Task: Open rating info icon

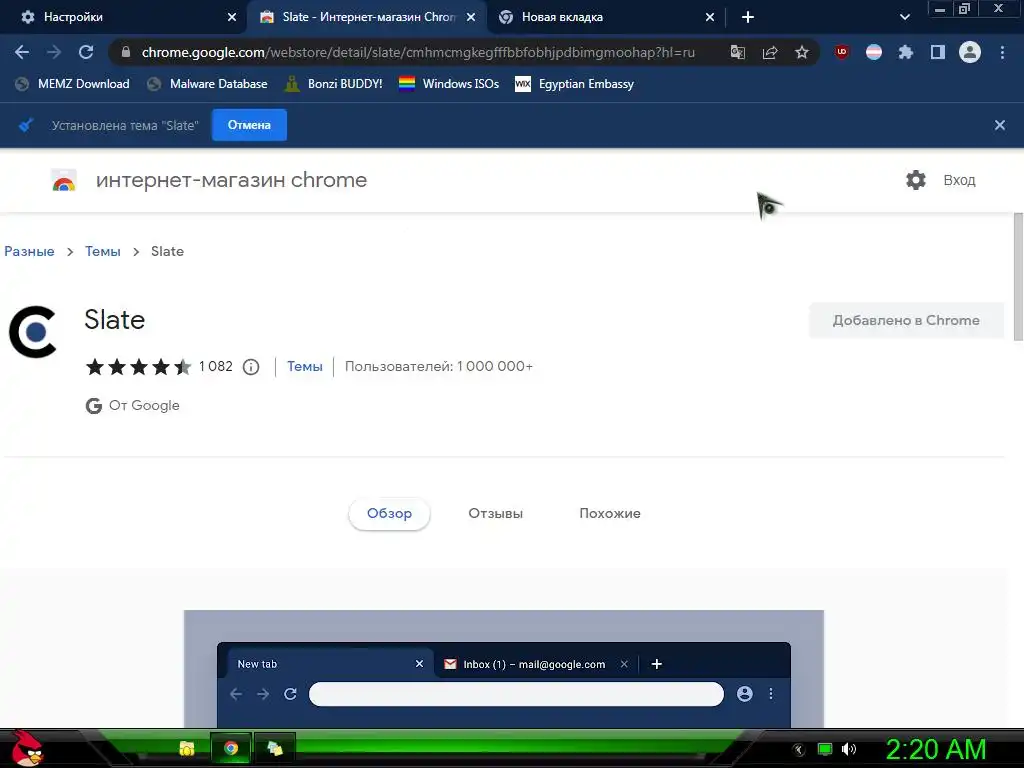Action: point(251,367)
